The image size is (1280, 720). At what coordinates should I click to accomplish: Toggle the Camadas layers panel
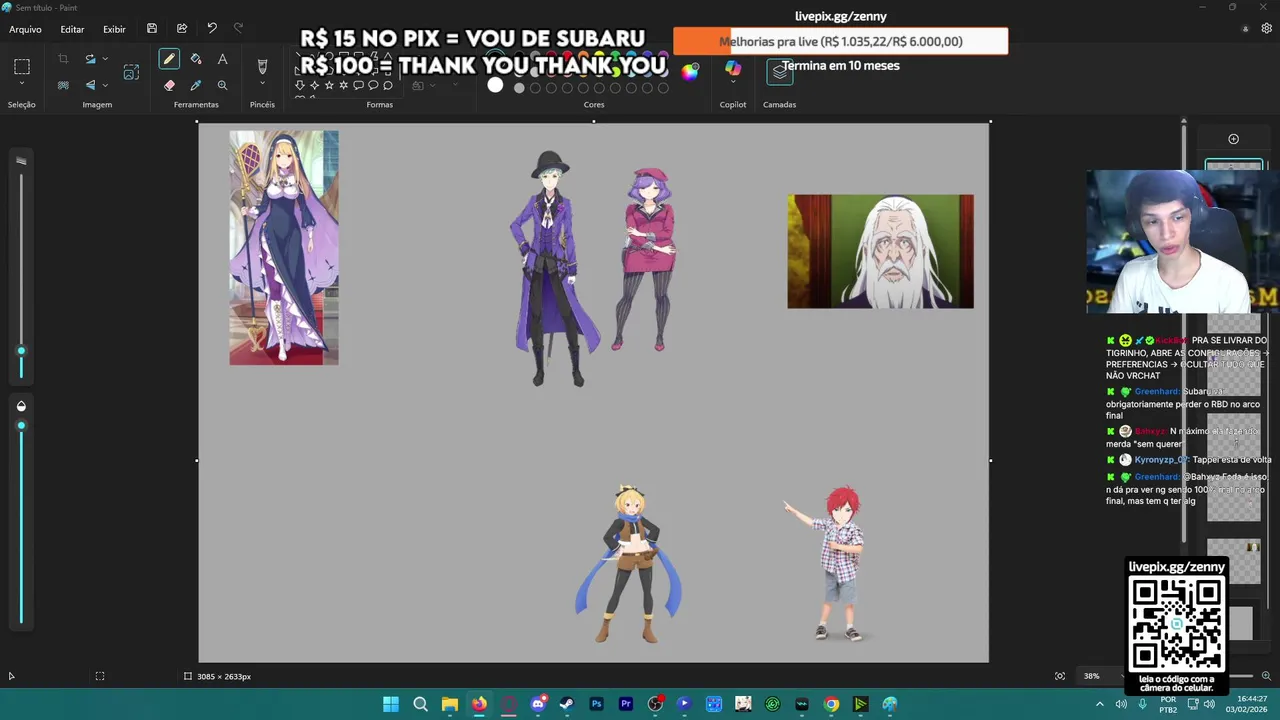point(779,71)
